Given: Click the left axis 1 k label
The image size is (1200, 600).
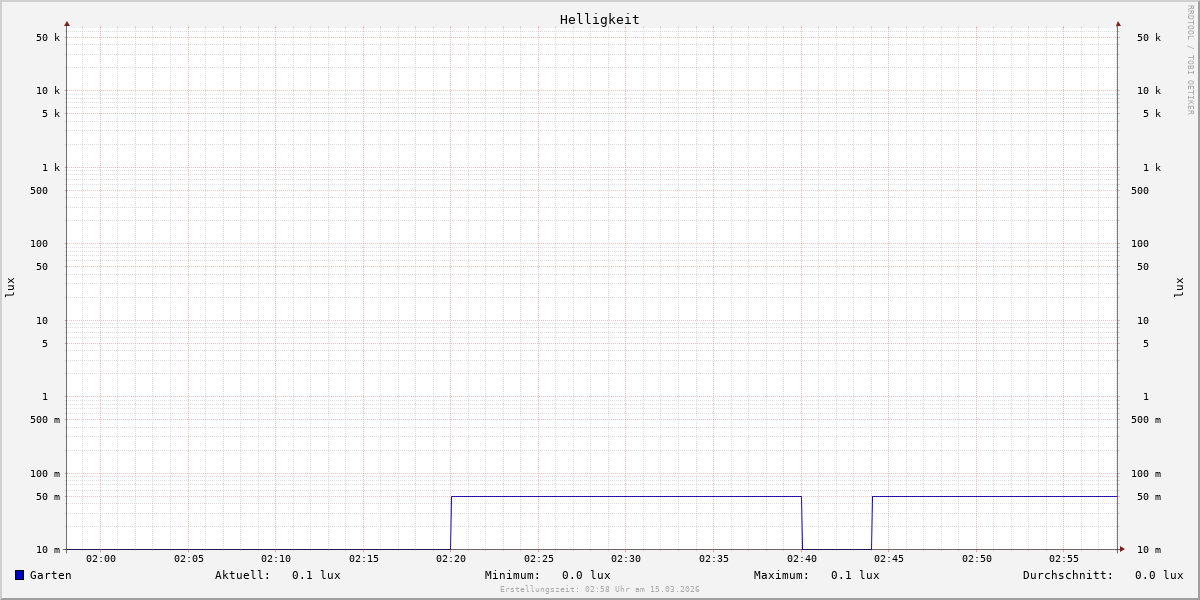Looking at the screenshot, I should [51, 168].
